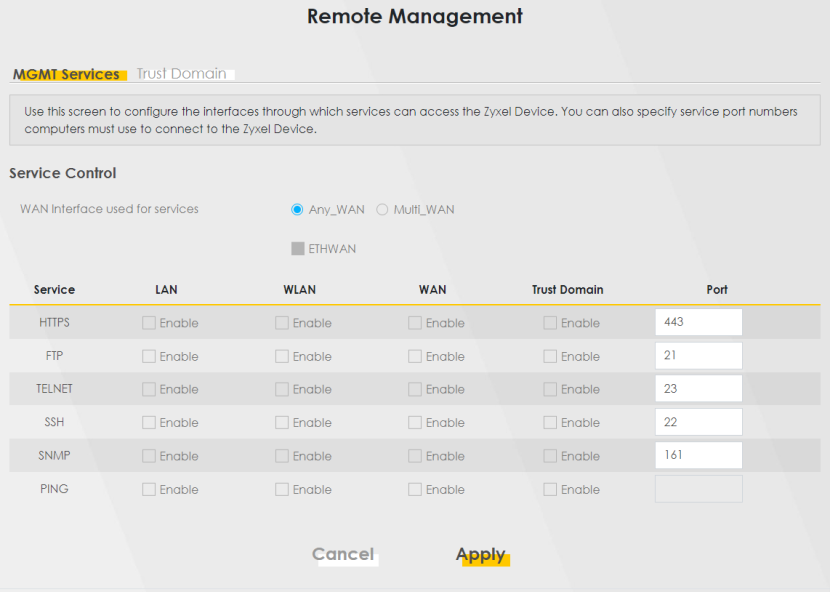Toggle the ETHWAN checkbox
Image resolution: width=830 pixels, height=592 pixels.
tap(297, 249)
